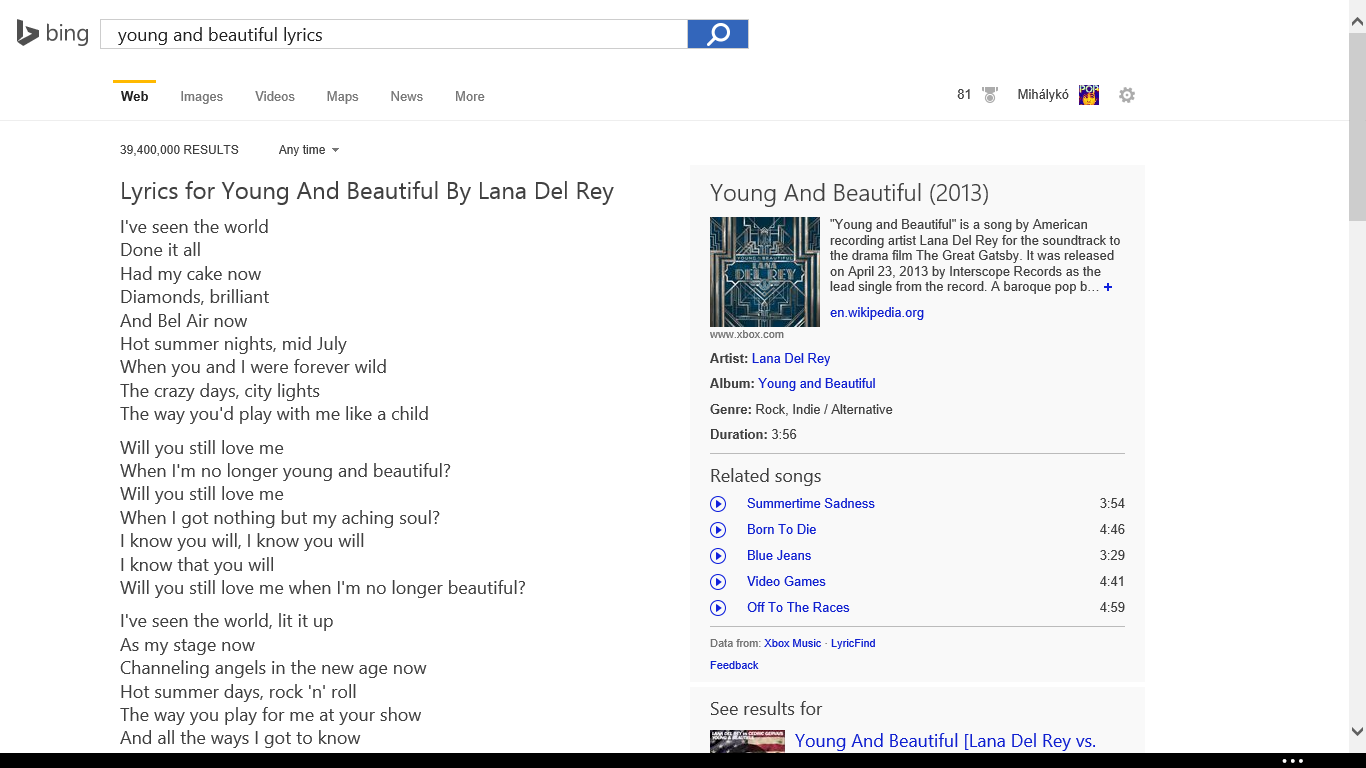
Task: Expand the song description with plus icon
Action: pos(1108,287)
